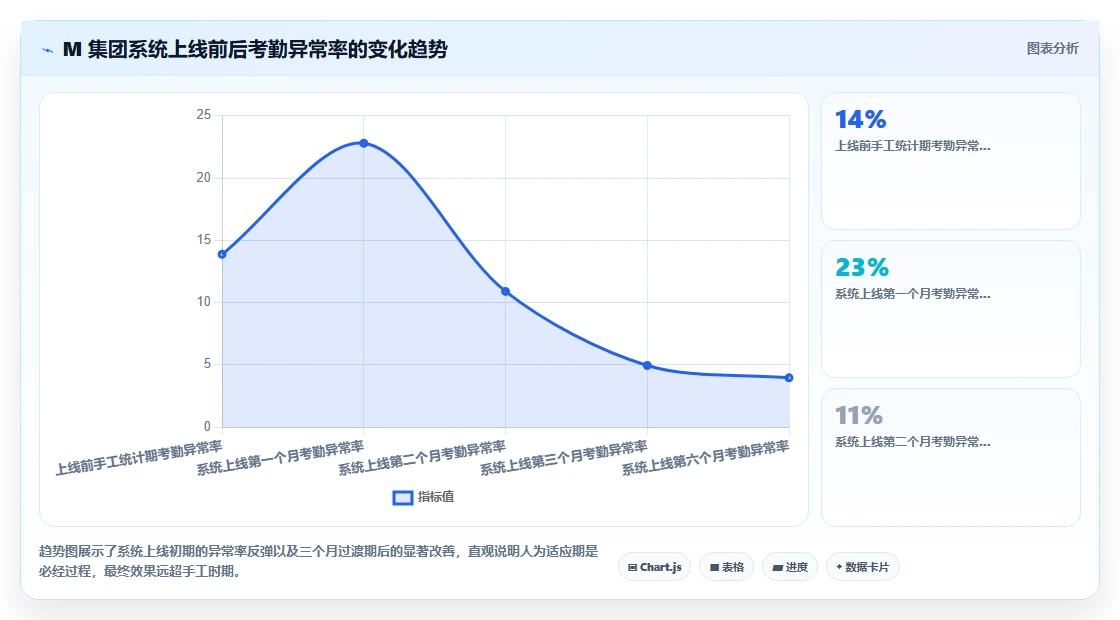Image resolution: width=1120 pixels, height=620 pixels.
Task: Click card caption 系统上线第二个月考勤异常...
Action: [x=913, y=441]
